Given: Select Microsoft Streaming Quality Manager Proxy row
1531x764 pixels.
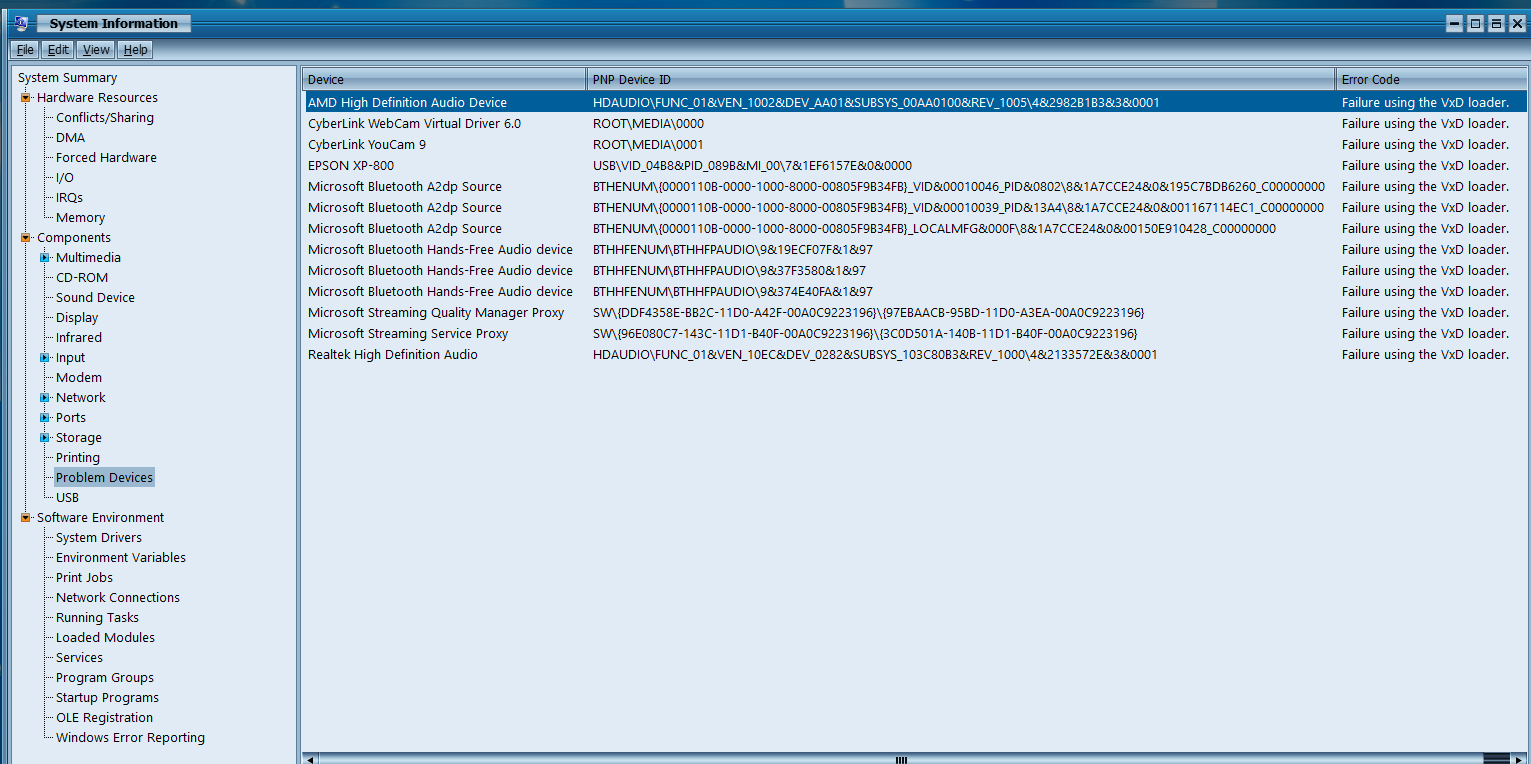Looking at the screenshot, I should pos(915,313).
